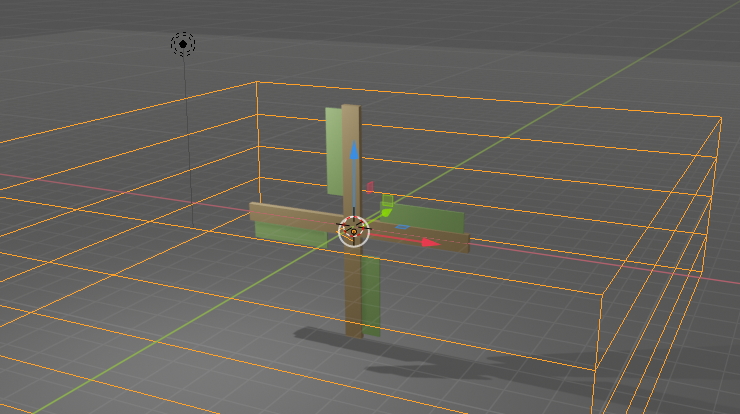Screen dimensions: 740x414
Task: Click the white free-move gizmo circle
Action: (x=353, y=231)
